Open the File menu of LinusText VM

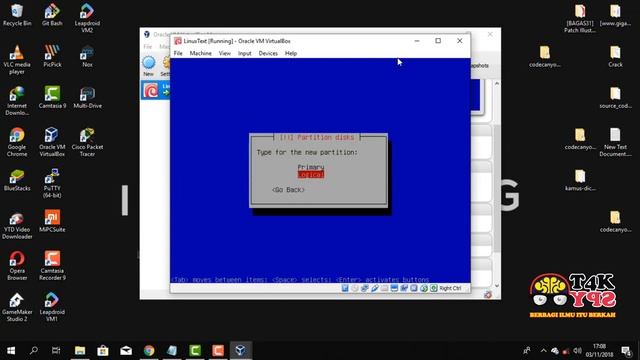coord(178,53)
